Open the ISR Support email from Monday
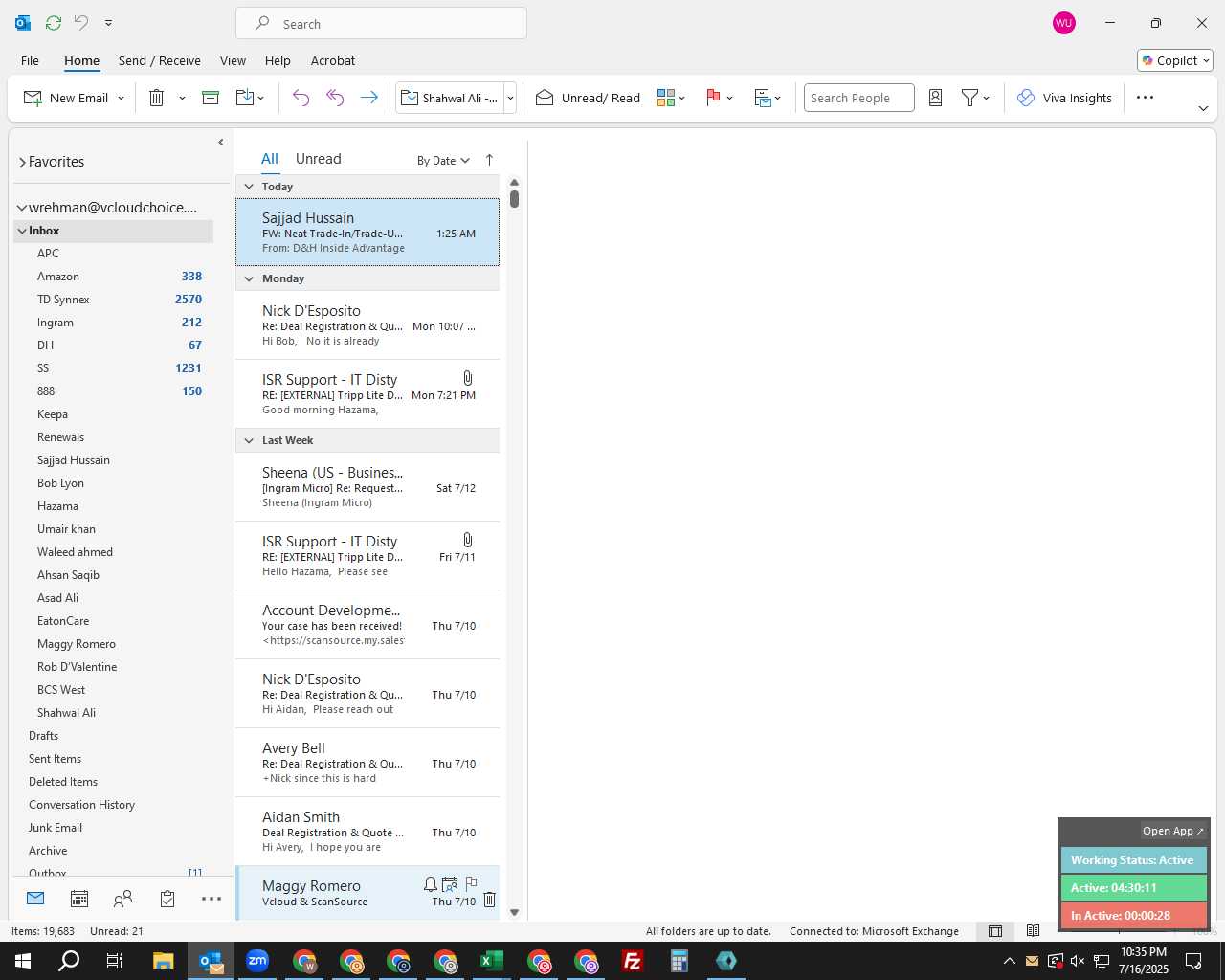This screenshot has width=1225, height=980. (x=367, y=393)
